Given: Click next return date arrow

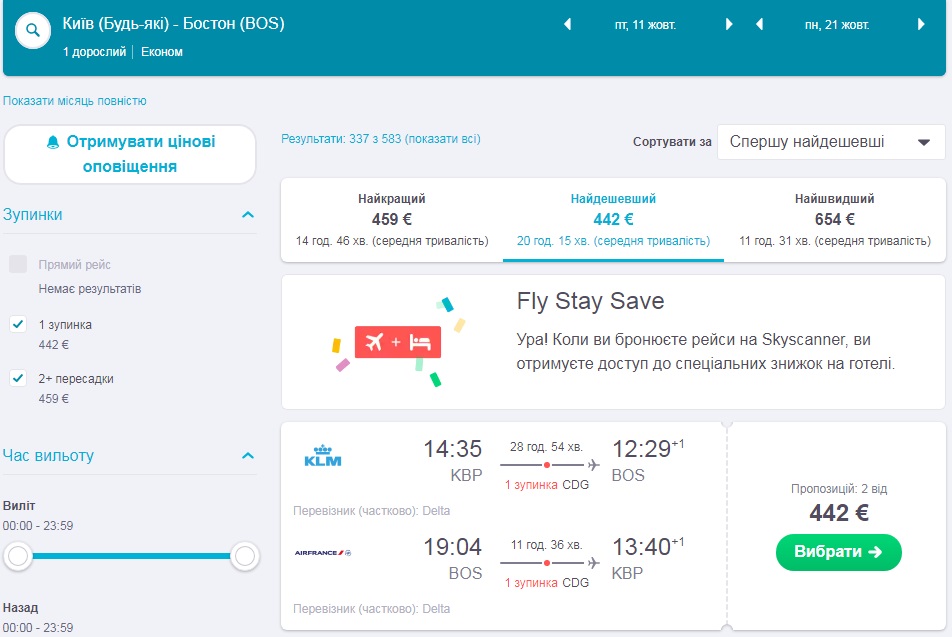Looking at the screenshot, I should [921, 25].
